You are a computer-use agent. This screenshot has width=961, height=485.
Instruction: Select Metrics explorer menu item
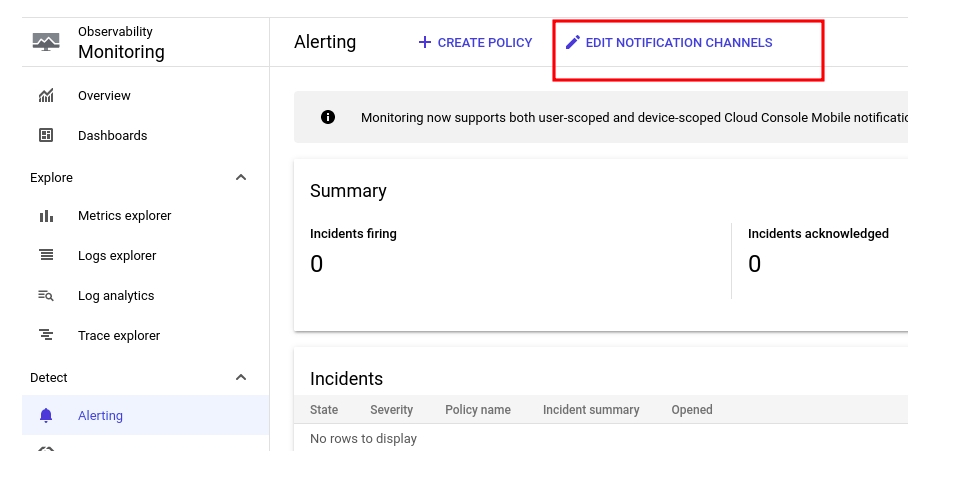pos(124,216)
